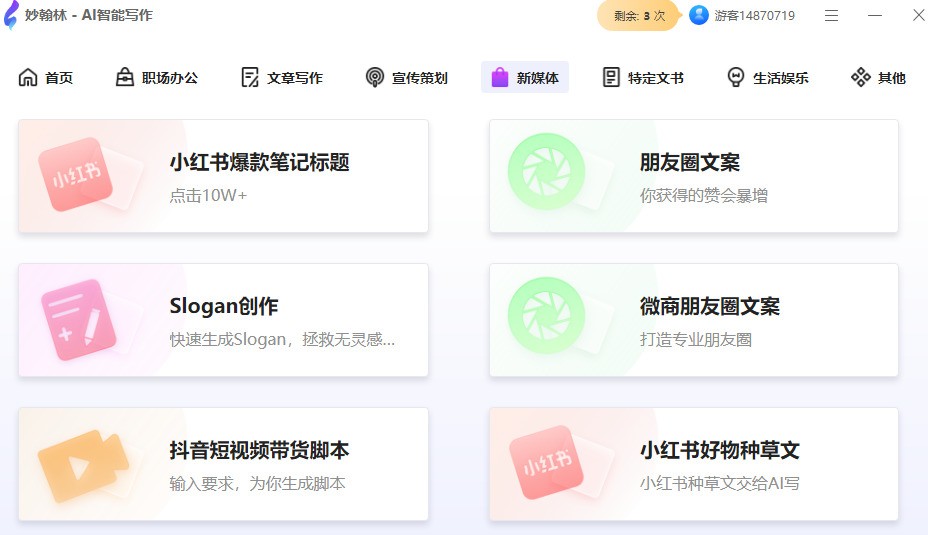Switch to the 职场办公 tab
Viewport: 928px width, 535px height.
(157, 78)
